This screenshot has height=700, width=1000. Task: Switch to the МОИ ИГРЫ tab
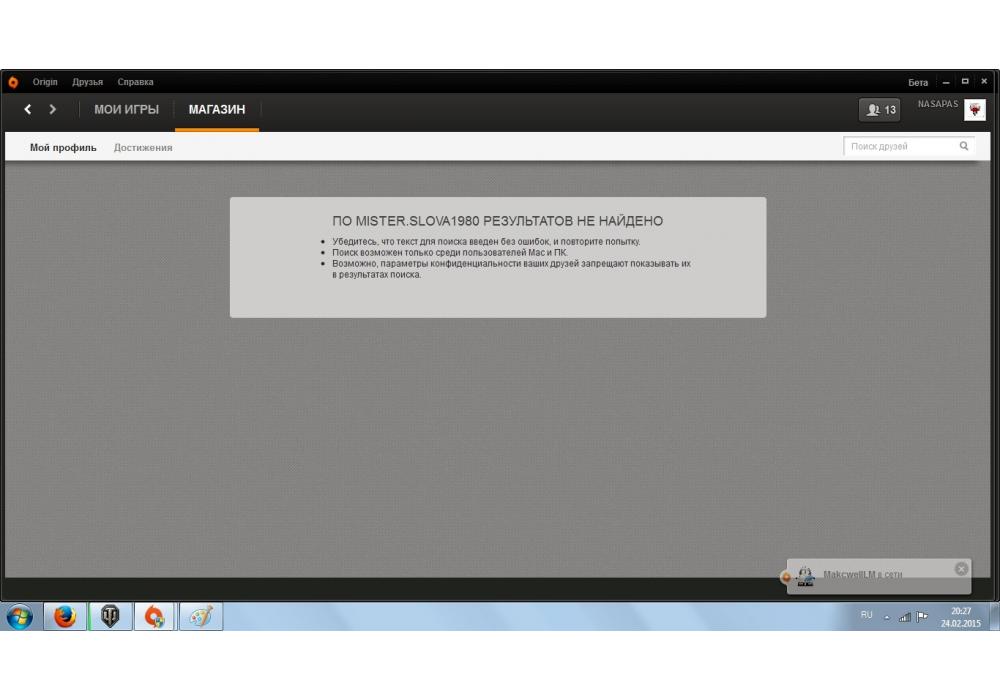point(126,110)
